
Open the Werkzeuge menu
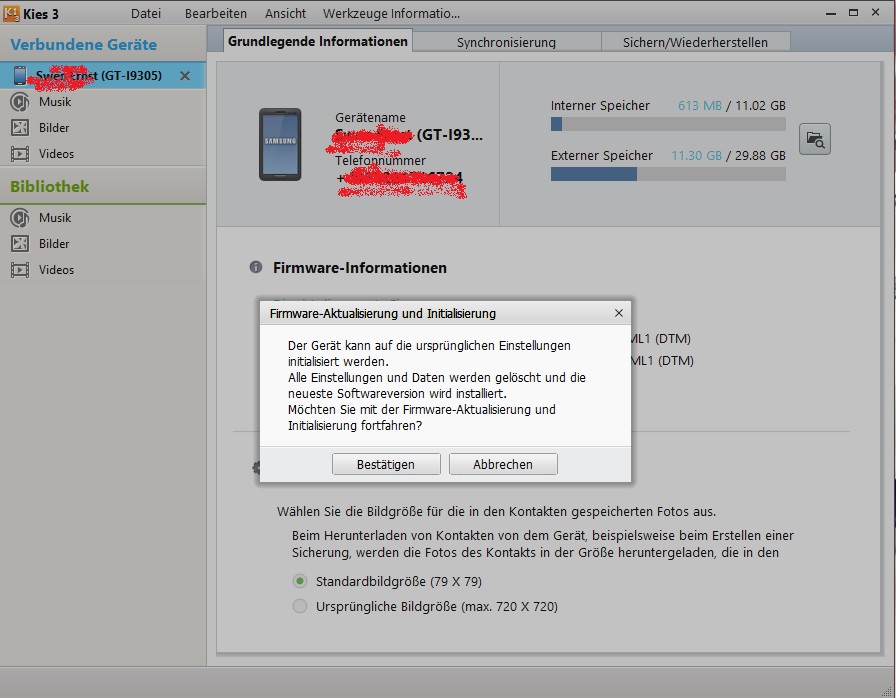[357, 13]
